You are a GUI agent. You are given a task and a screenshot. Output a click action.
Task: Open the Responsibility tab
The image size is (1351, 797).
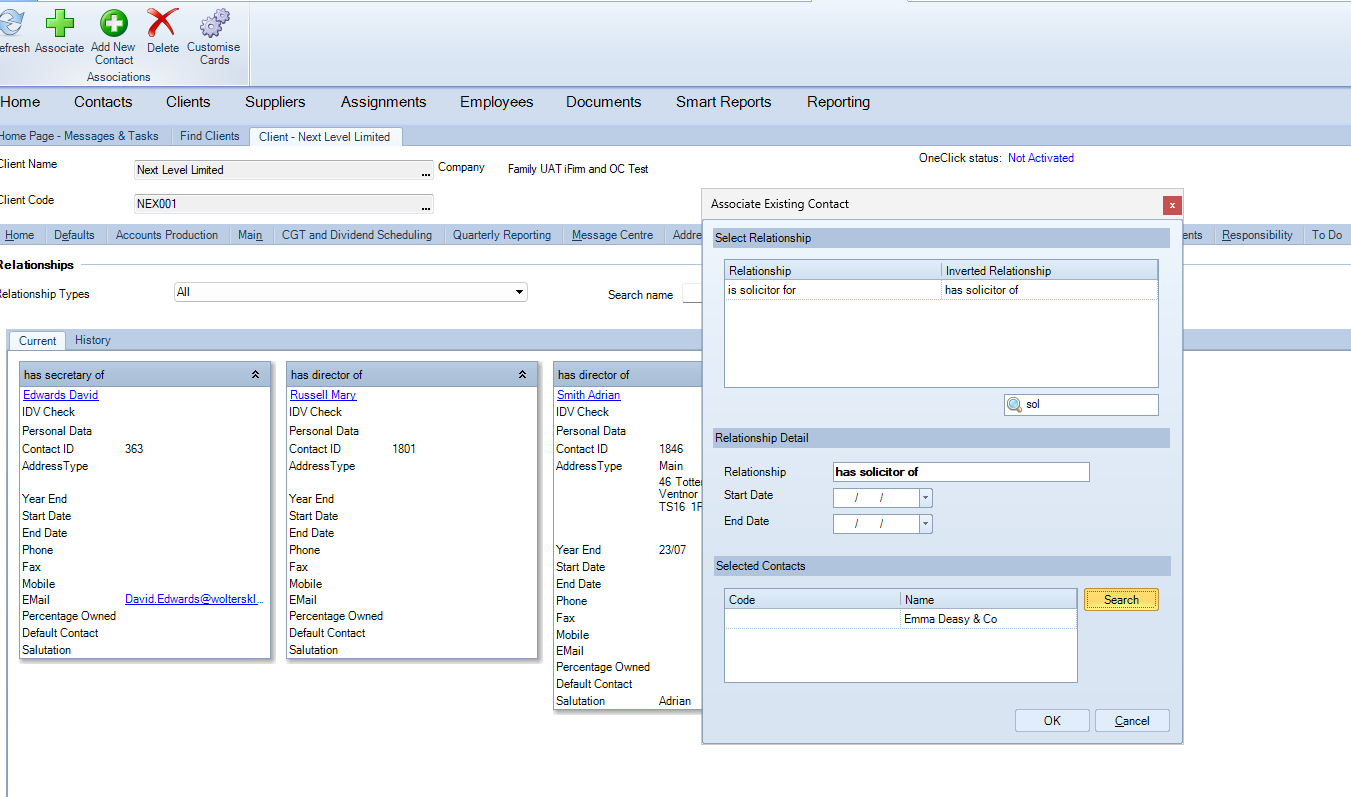pos(1257,235)
